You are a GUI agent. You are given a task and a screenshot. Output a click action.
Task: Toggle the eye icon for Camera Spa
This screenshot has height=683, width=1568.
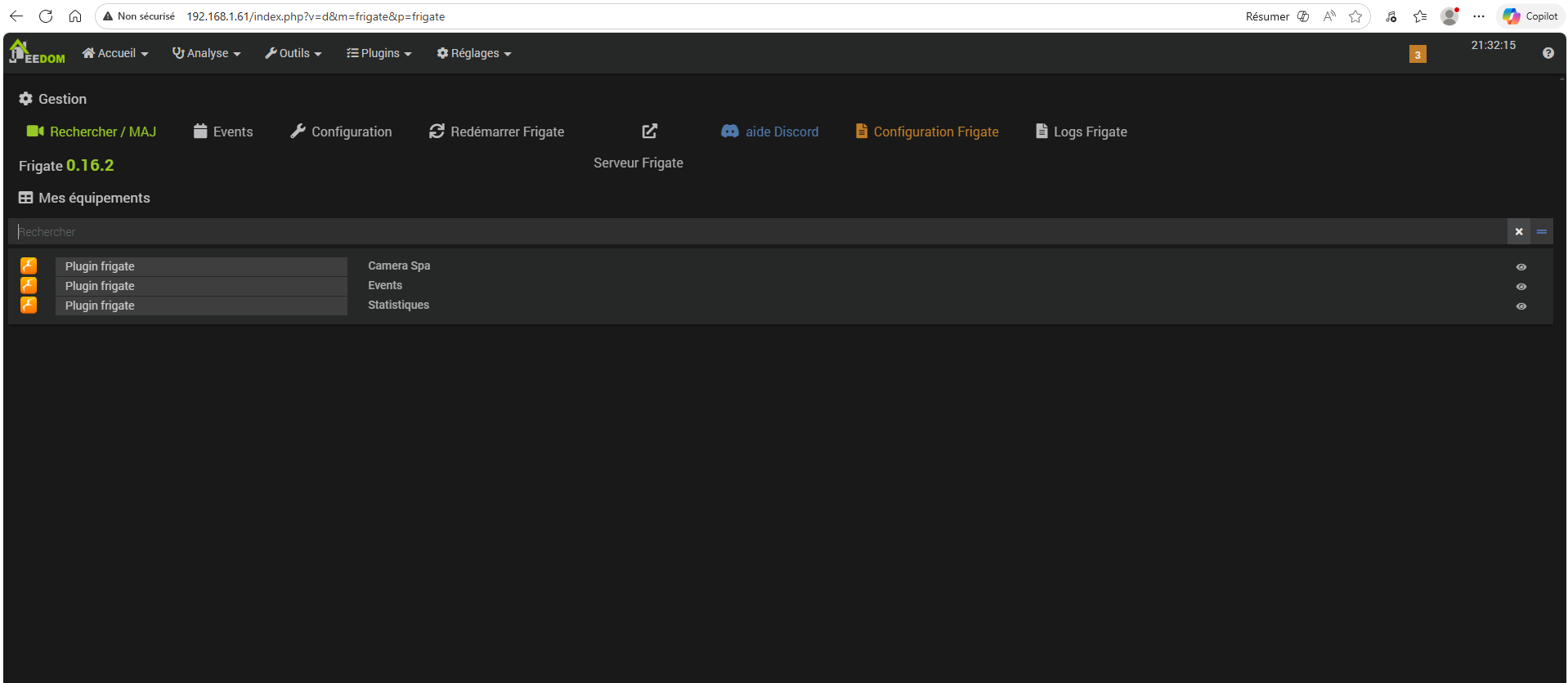(1521, 267)
